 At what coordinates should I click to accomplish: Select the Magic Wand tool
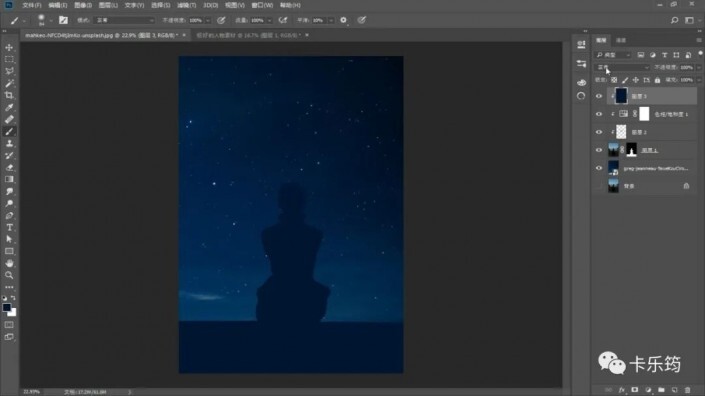point(9,83)
